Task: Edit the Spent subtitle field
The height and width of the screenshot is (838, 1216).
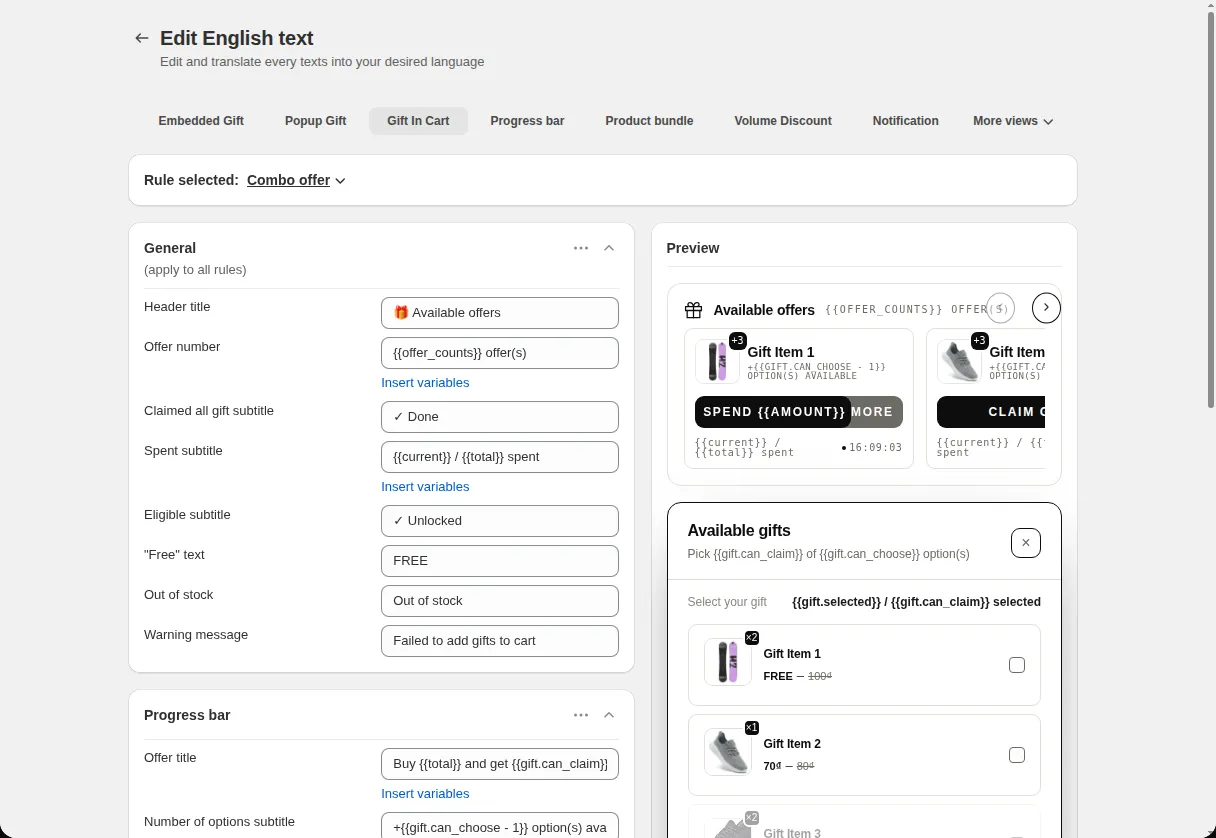Action: [500, 457]
